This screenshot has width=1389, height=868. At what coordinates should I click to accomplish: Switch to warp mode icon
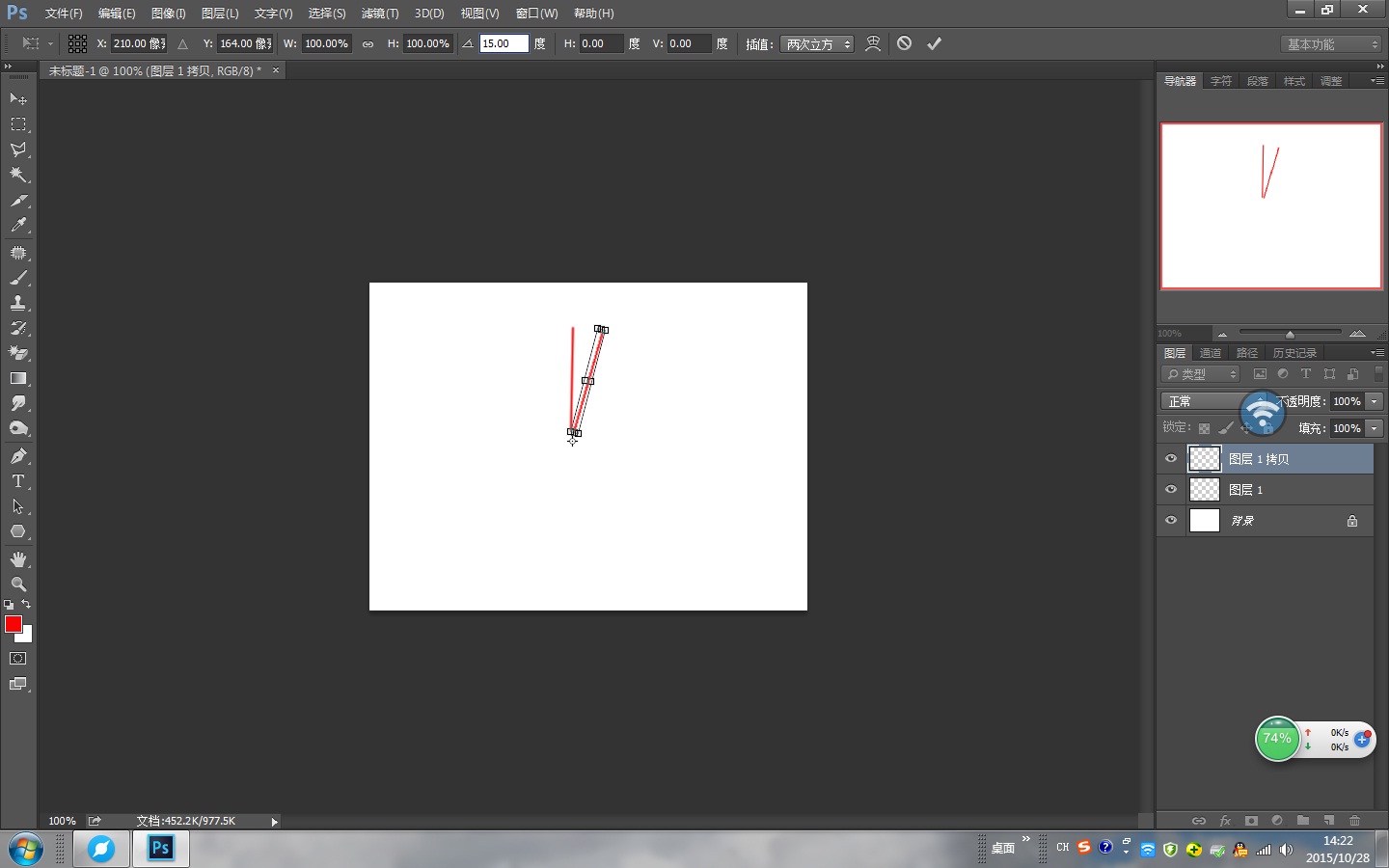[873, 43]
